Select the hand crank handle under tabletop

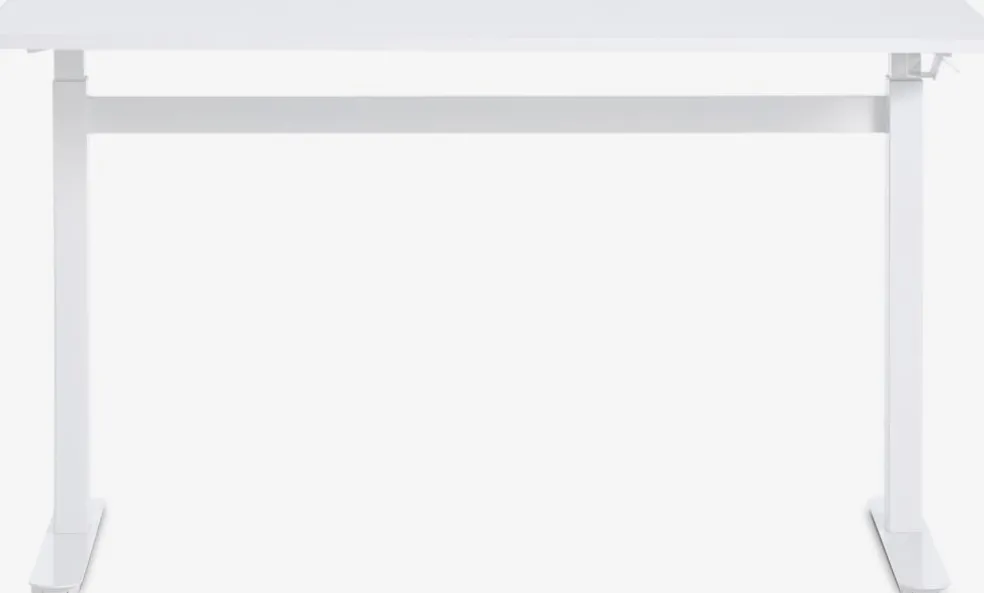937,66
